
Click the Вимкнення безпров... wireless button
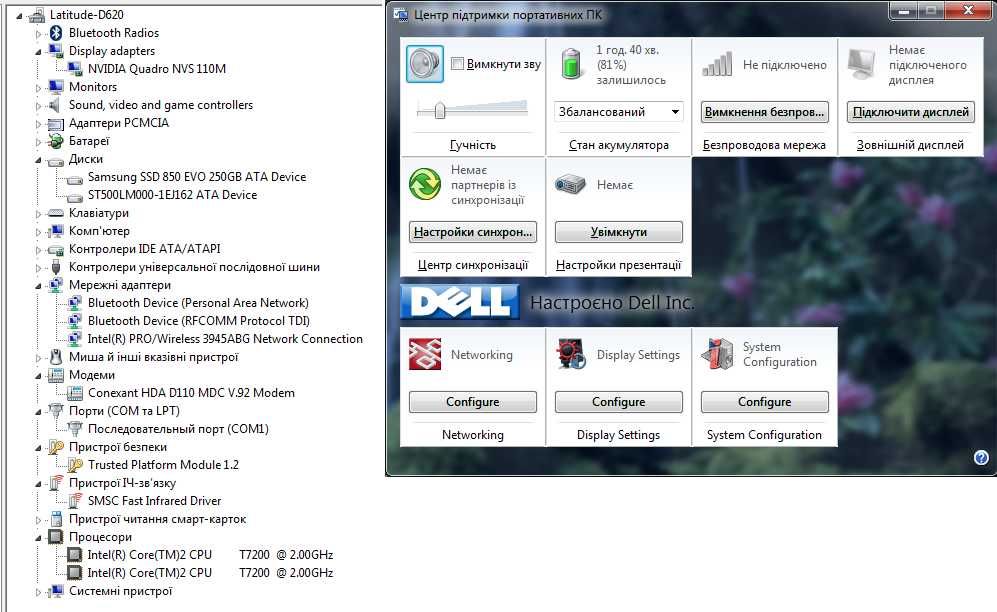[764, 112]
